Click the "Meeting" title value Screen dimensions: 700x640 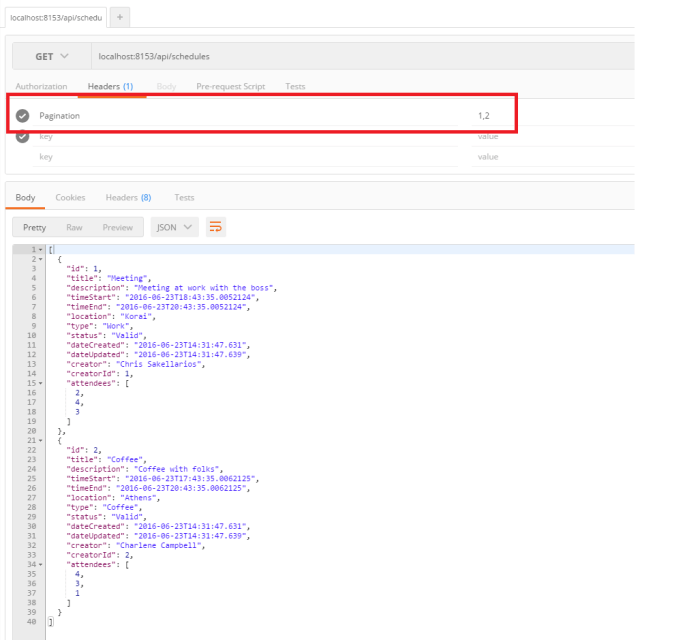click(127, 278)
